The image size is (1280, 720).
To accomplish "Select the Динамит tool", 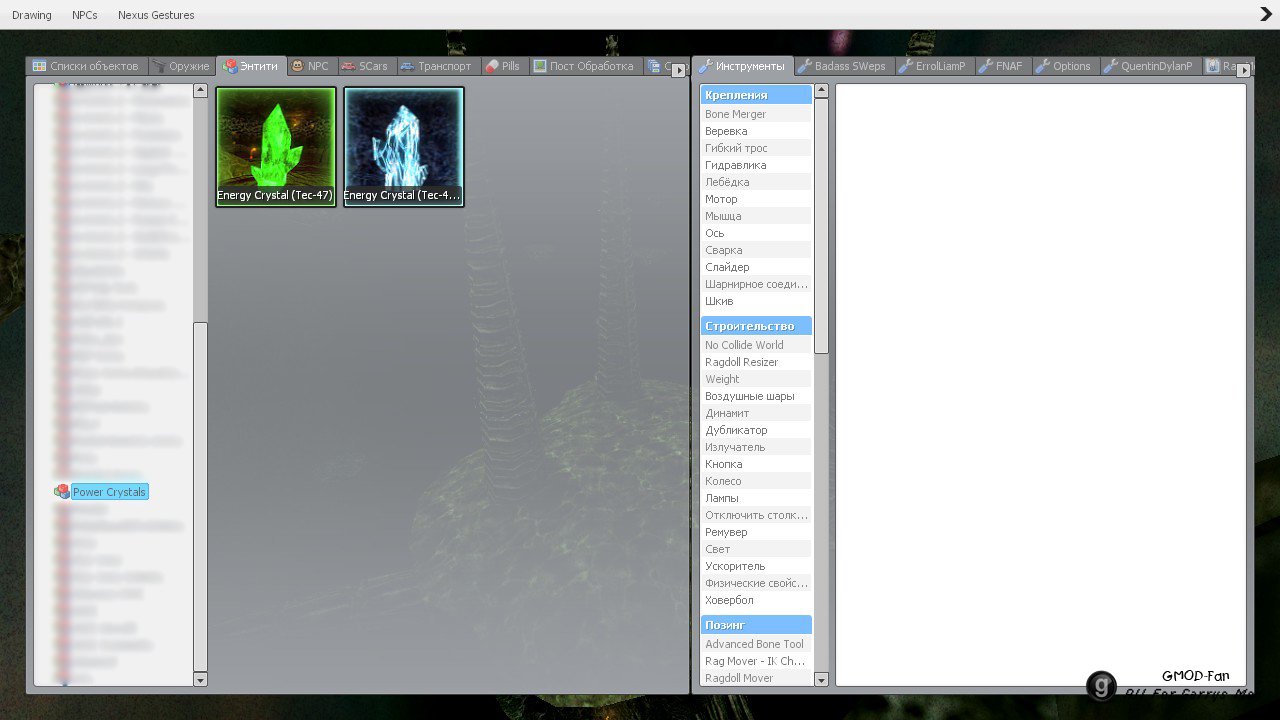I will point(757,413).
